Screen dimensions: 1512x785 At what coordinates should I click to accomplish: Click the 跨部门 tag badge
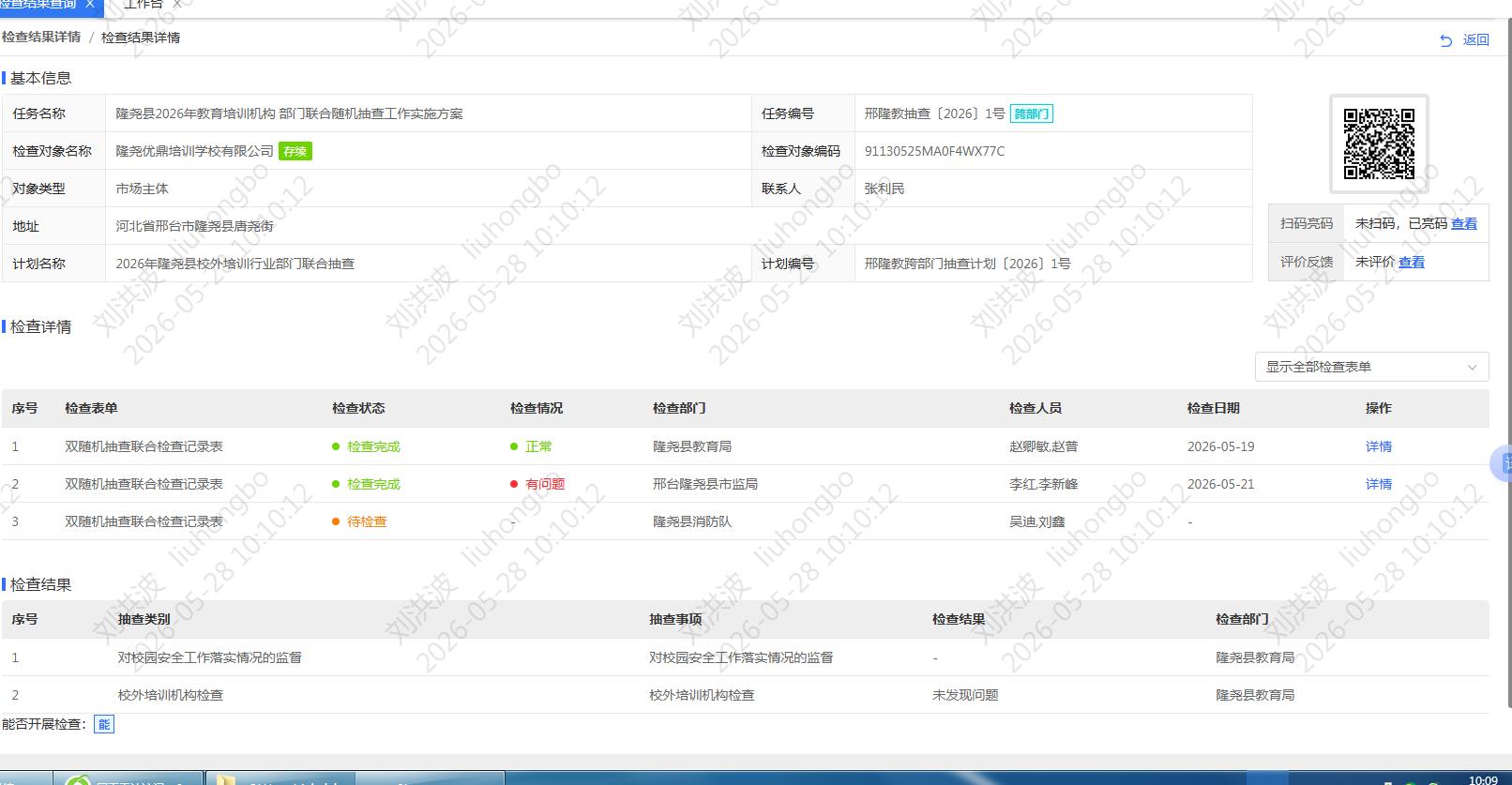click(1031, 113)
